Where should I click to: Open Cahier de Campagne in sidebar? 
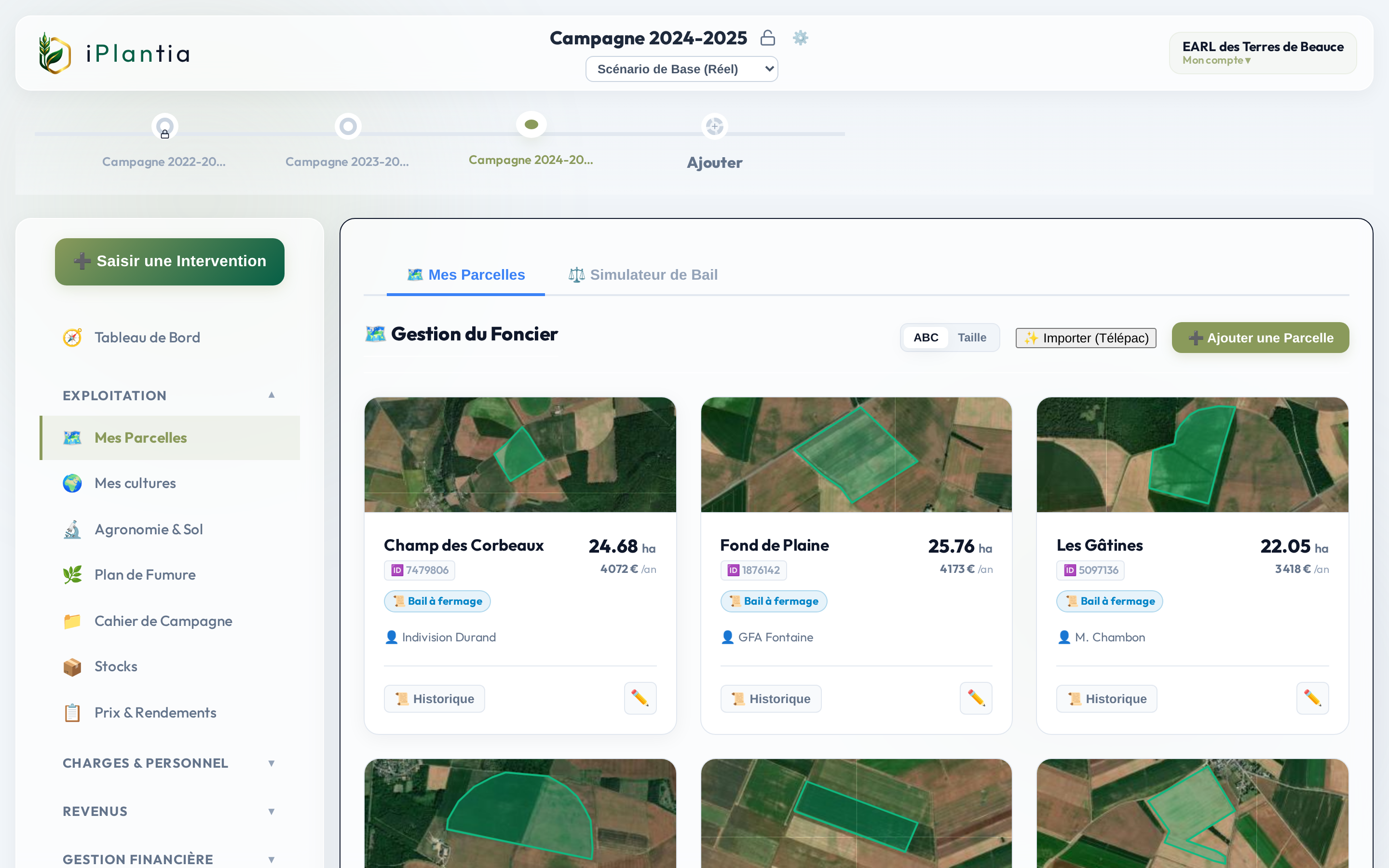click(x=170, y=621)
